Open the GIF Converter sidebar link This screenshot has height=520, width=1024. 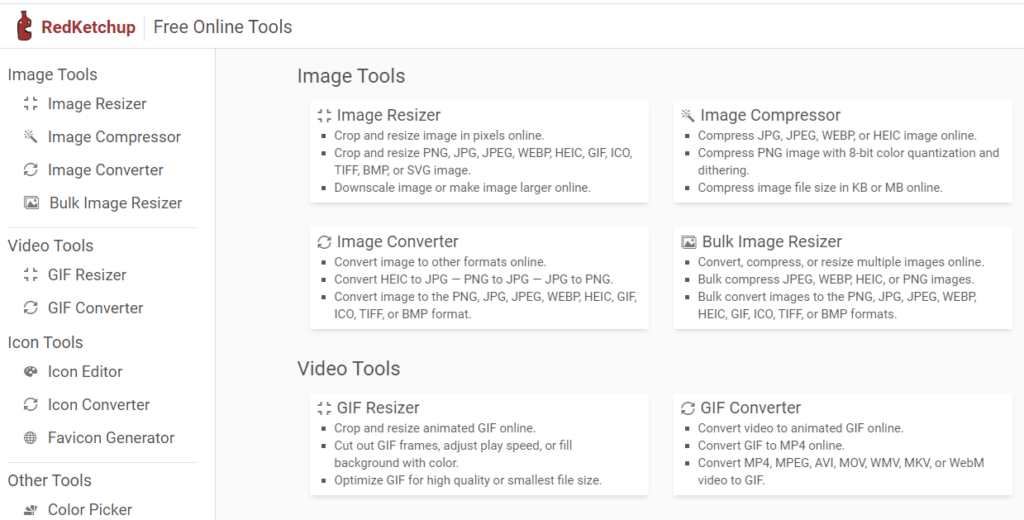(95, 308)
